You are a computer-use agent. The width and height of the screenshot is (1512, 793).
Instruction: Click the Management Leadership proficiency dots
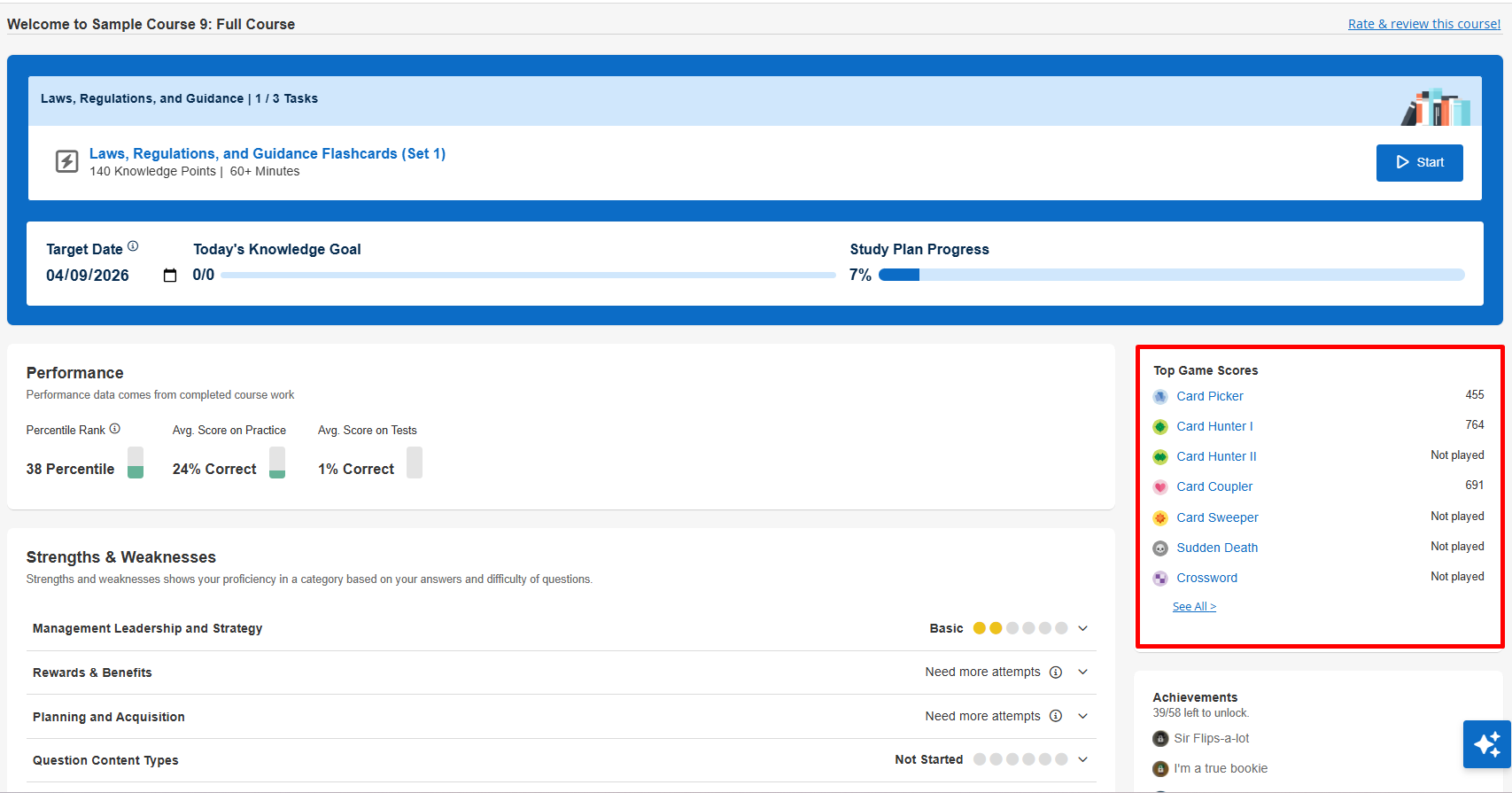point(1020,628)
